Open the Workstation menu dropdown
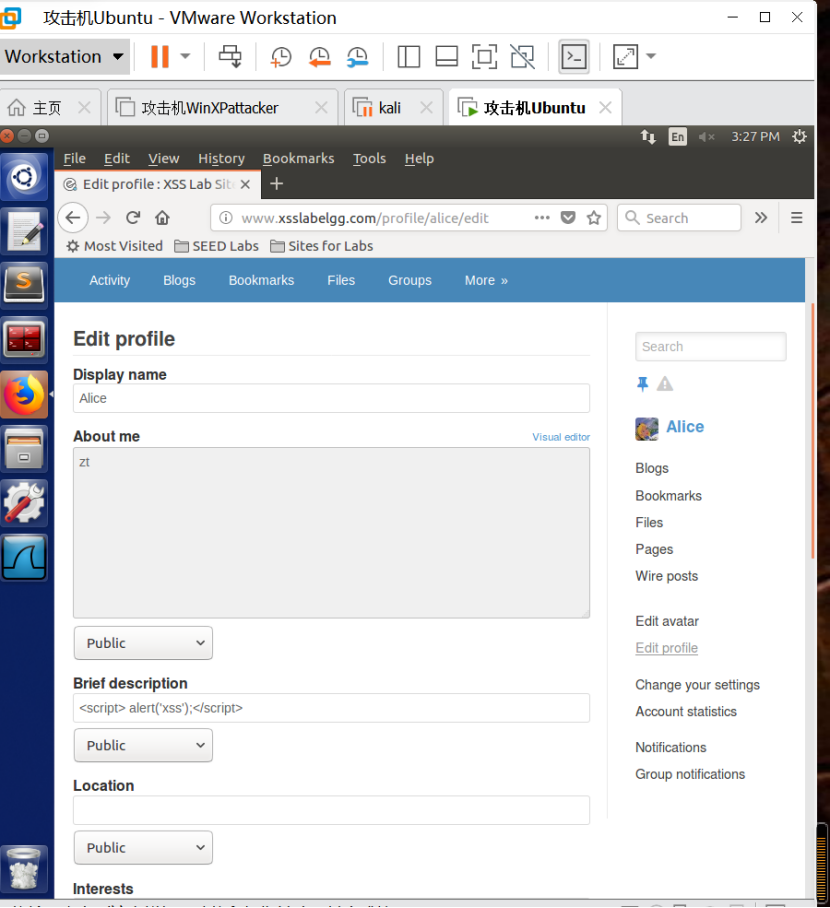830x908 pixels. [x=64, y=57]
